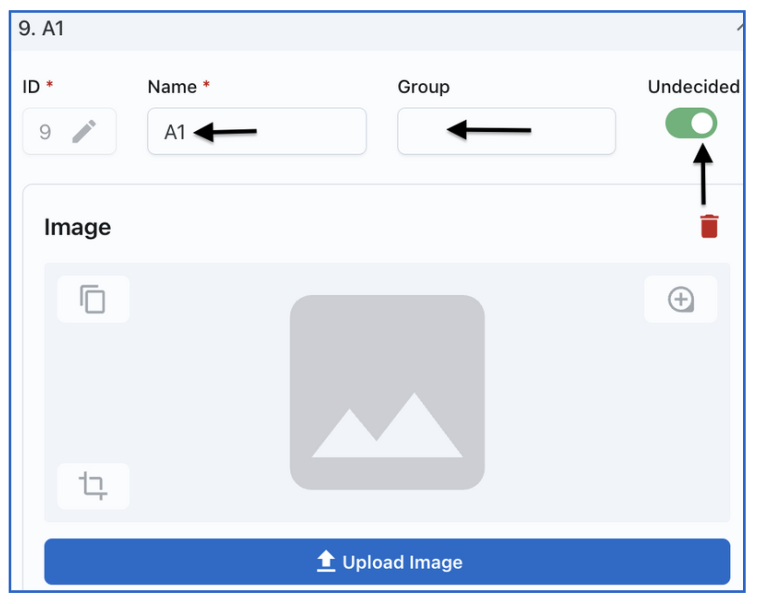Click the ID field showing 9
The image size is (758, 604).
pyautogui.click(x=69, y=132)
